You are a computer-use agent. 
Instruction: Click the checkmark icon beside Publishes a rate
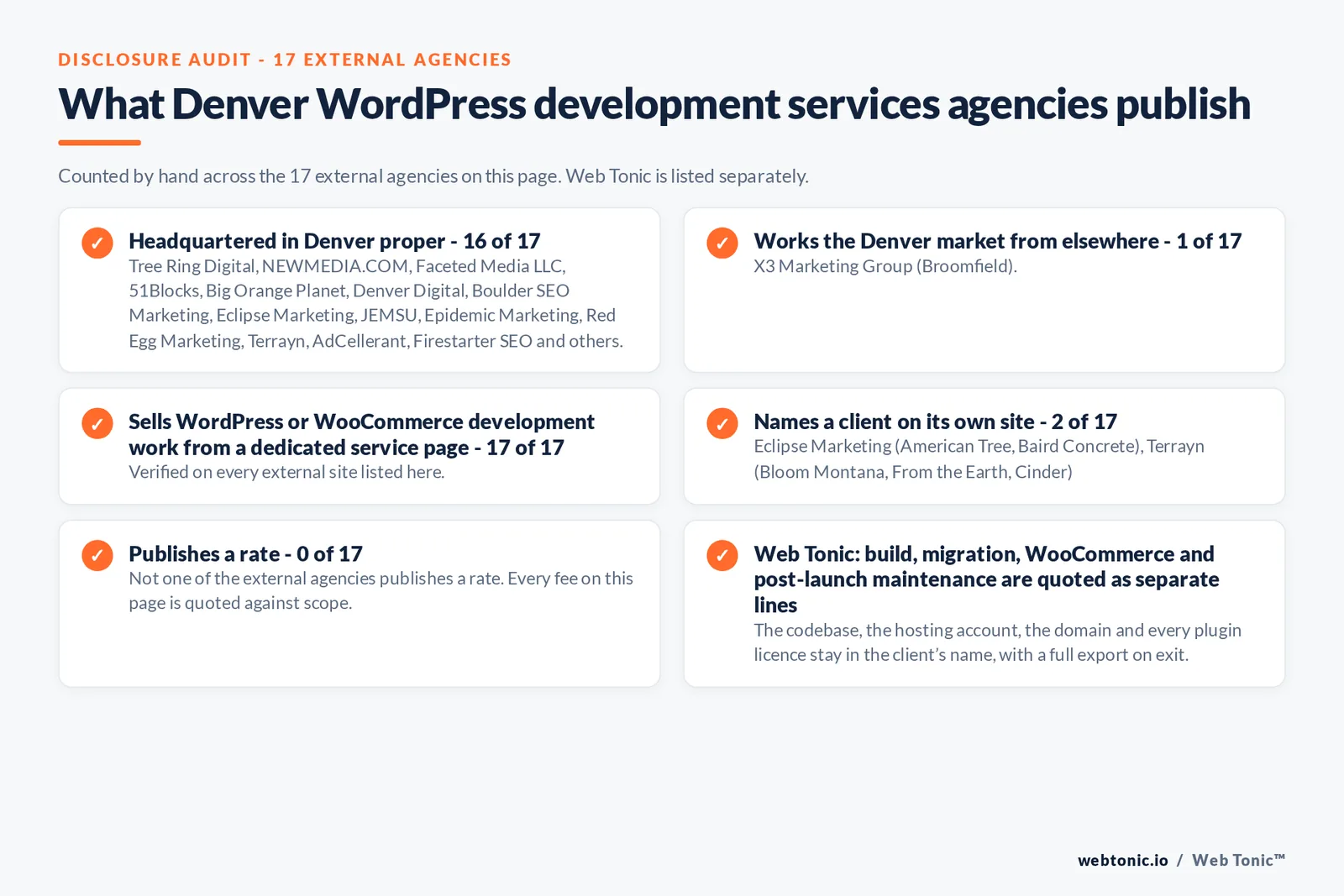click(x=97, y=555)
